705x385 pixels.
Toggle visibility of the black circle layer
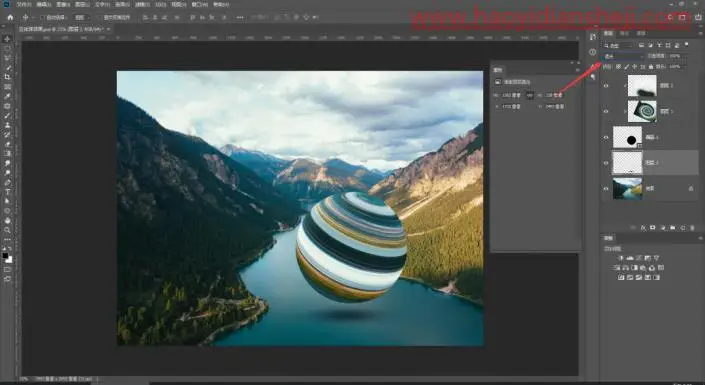point(606,137)
